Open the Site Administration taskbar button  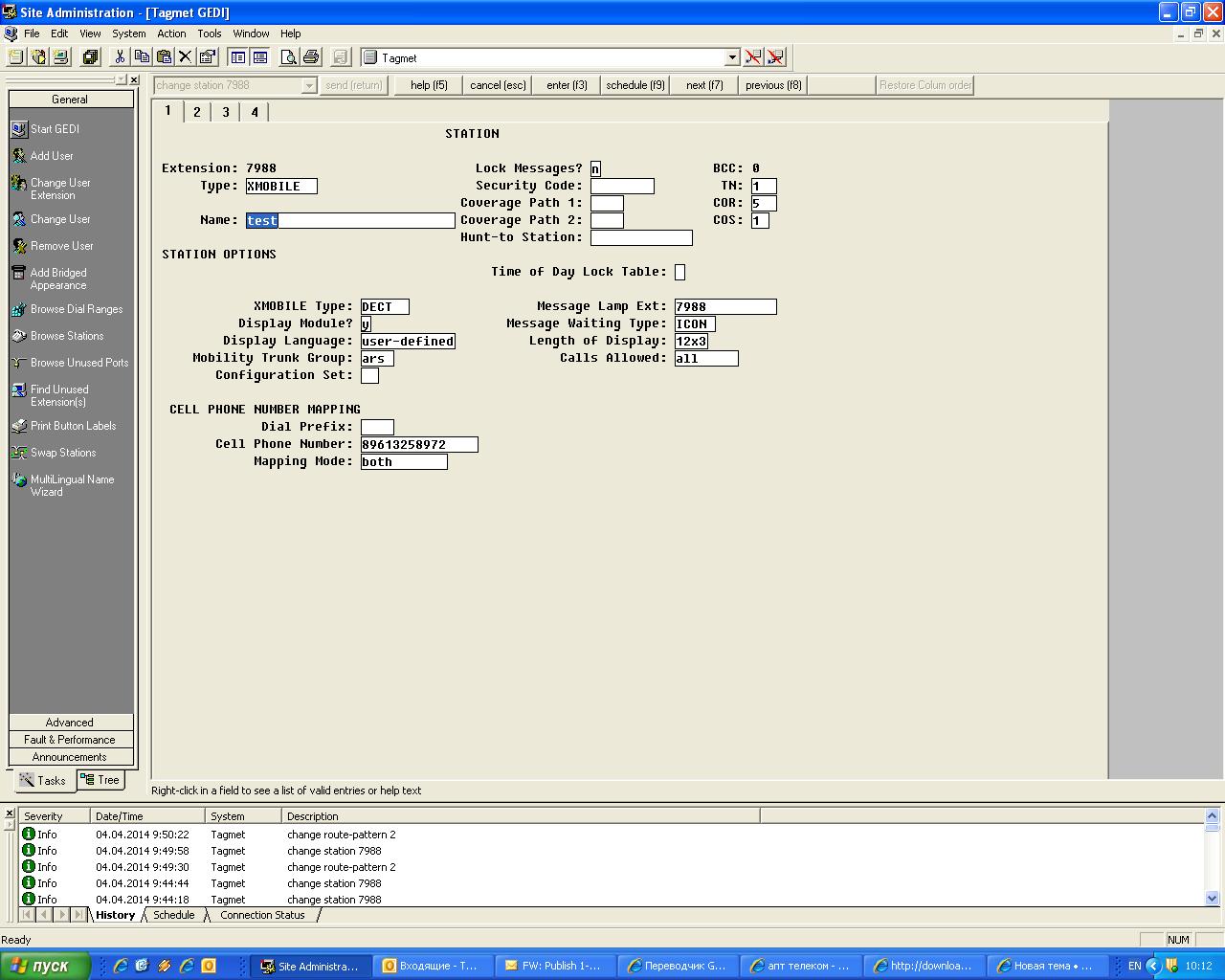tap(311, 966)
